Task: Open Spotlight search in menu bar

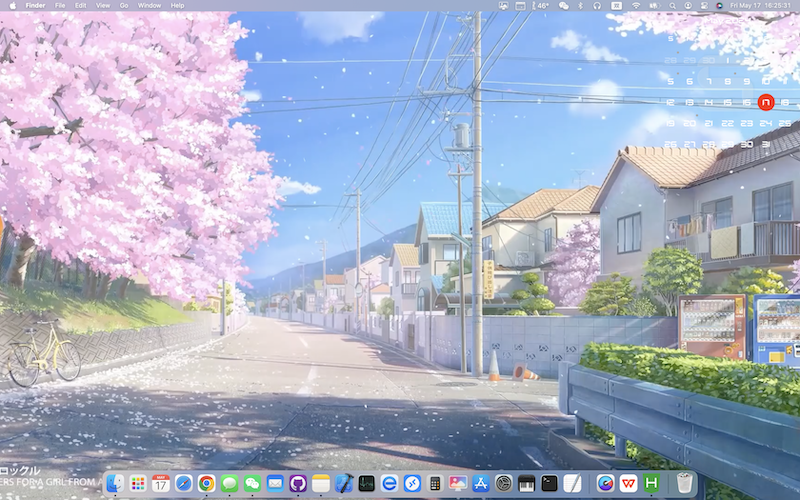Action: click(672, 6)
